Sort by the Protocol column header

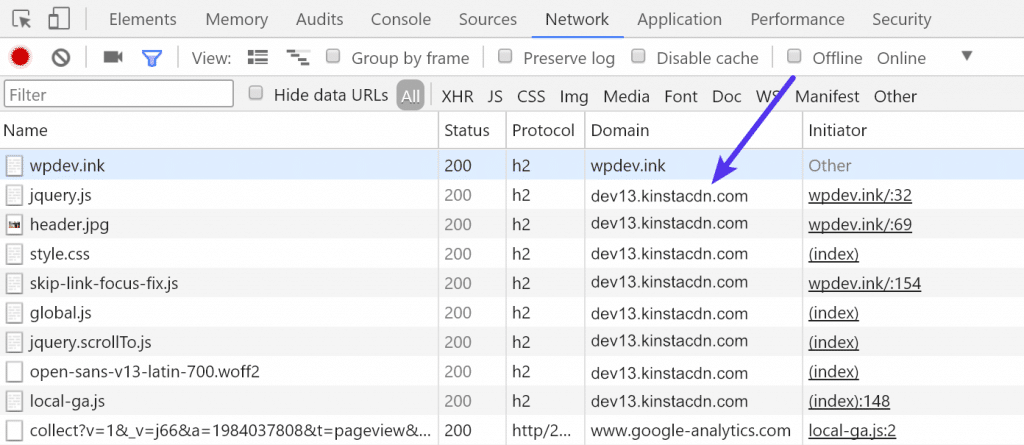coord(545,130)
